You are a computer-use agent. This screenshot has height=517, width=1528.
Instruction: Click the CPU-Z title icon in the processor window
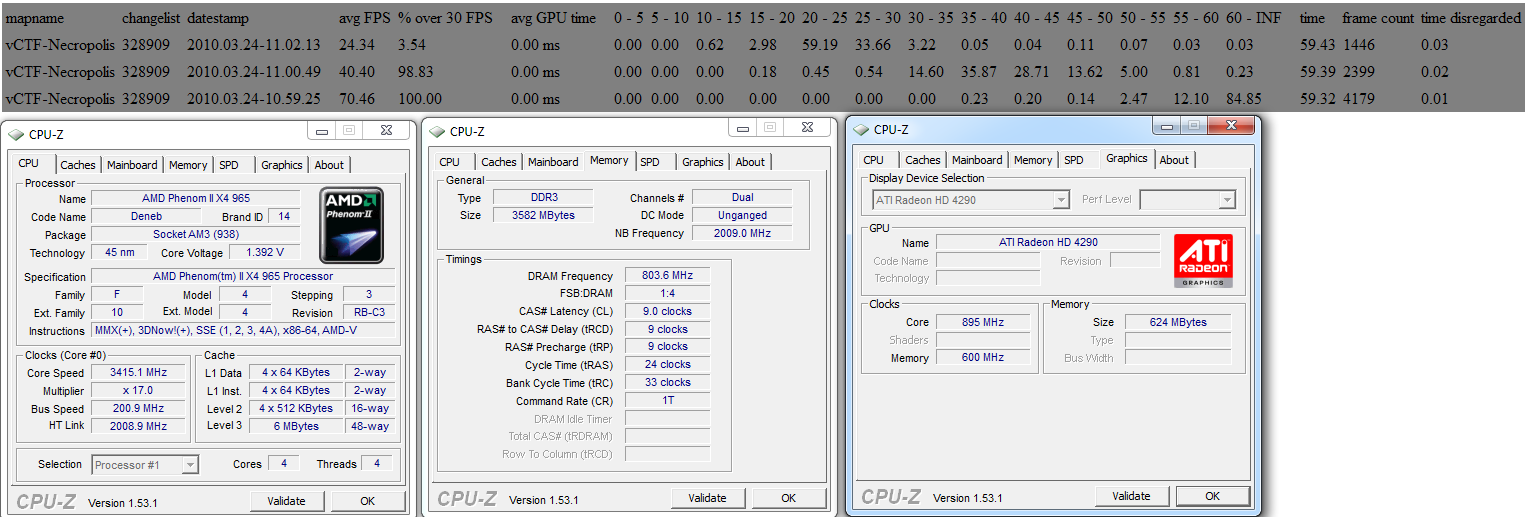tap(16, 135)
